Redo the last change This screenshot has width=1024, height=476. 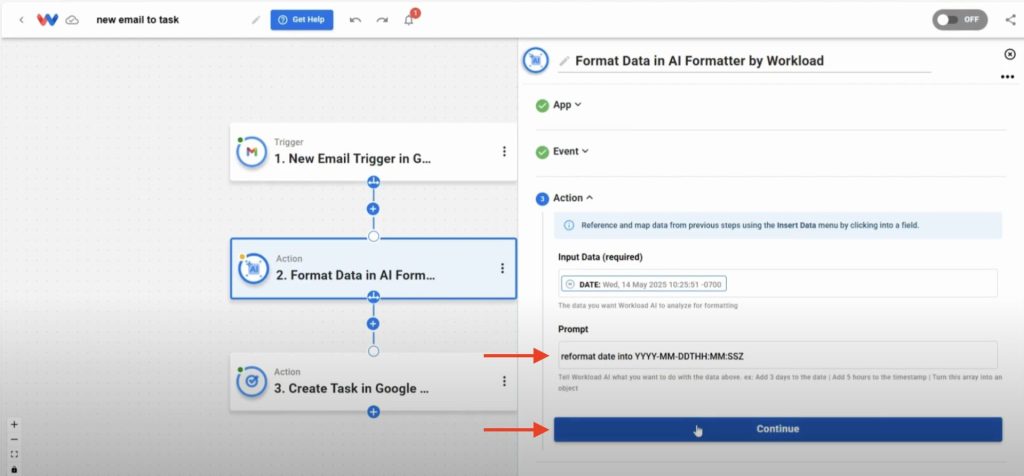tap(382, 20)
